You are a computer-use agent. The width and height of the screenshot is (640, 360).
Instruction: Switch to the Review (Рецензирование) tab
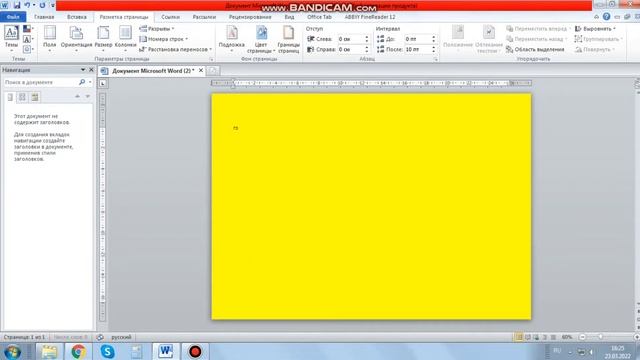[250, 17]
